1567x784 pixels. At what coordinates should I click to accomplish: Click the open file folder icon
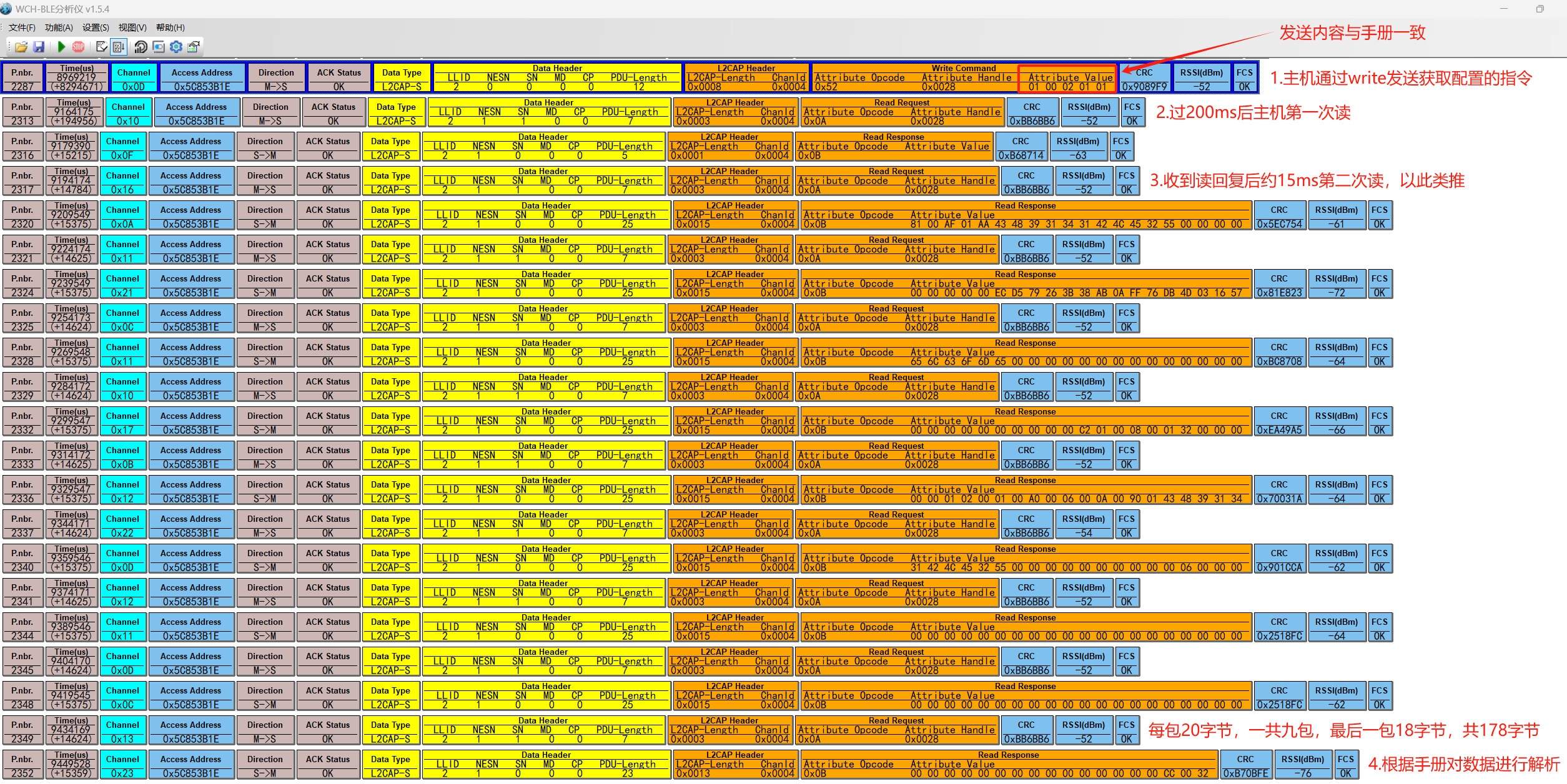click(21, 47)
